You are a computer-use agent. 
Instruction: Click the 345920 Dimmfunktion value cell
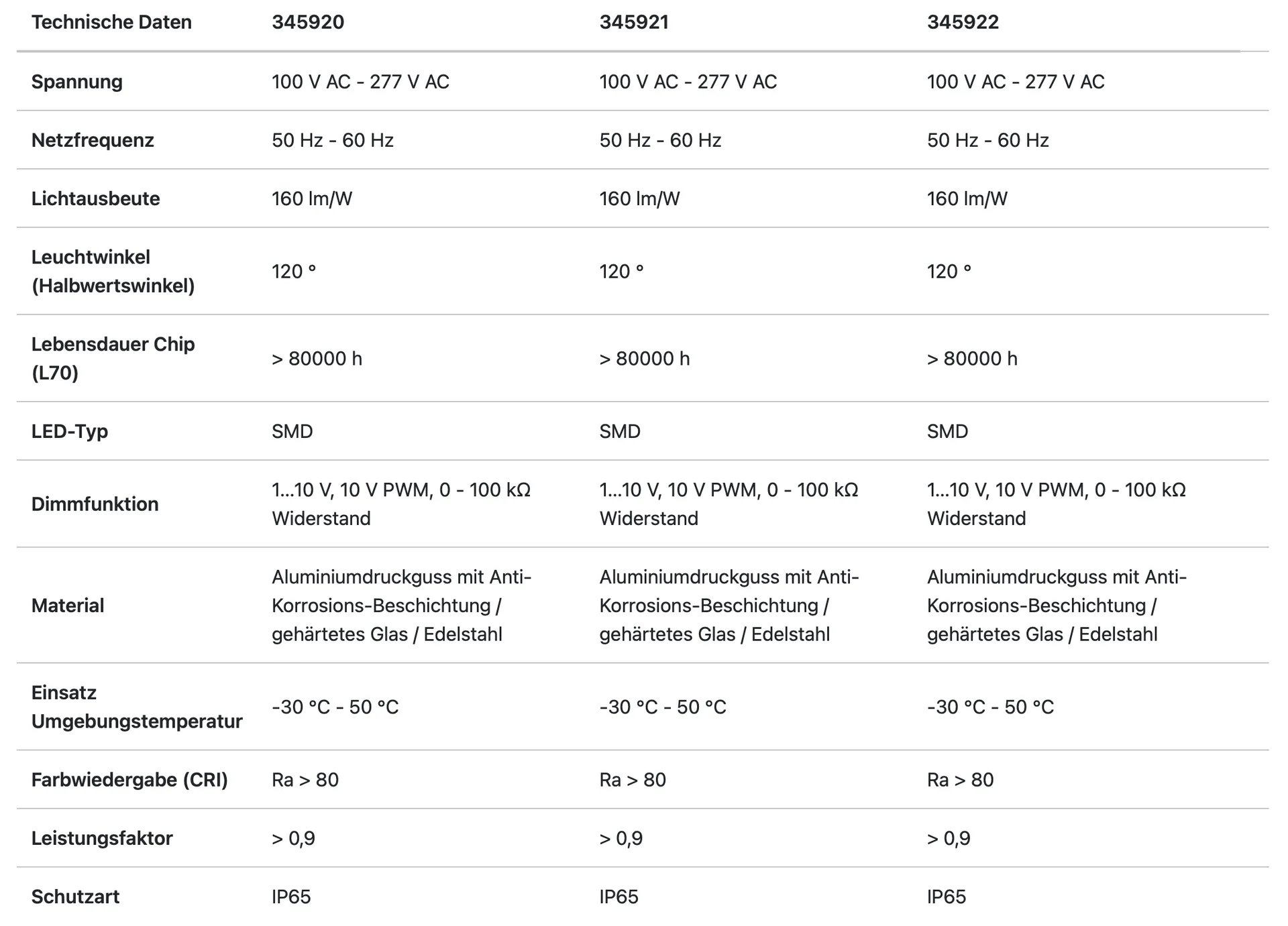[x=401, y=504]
